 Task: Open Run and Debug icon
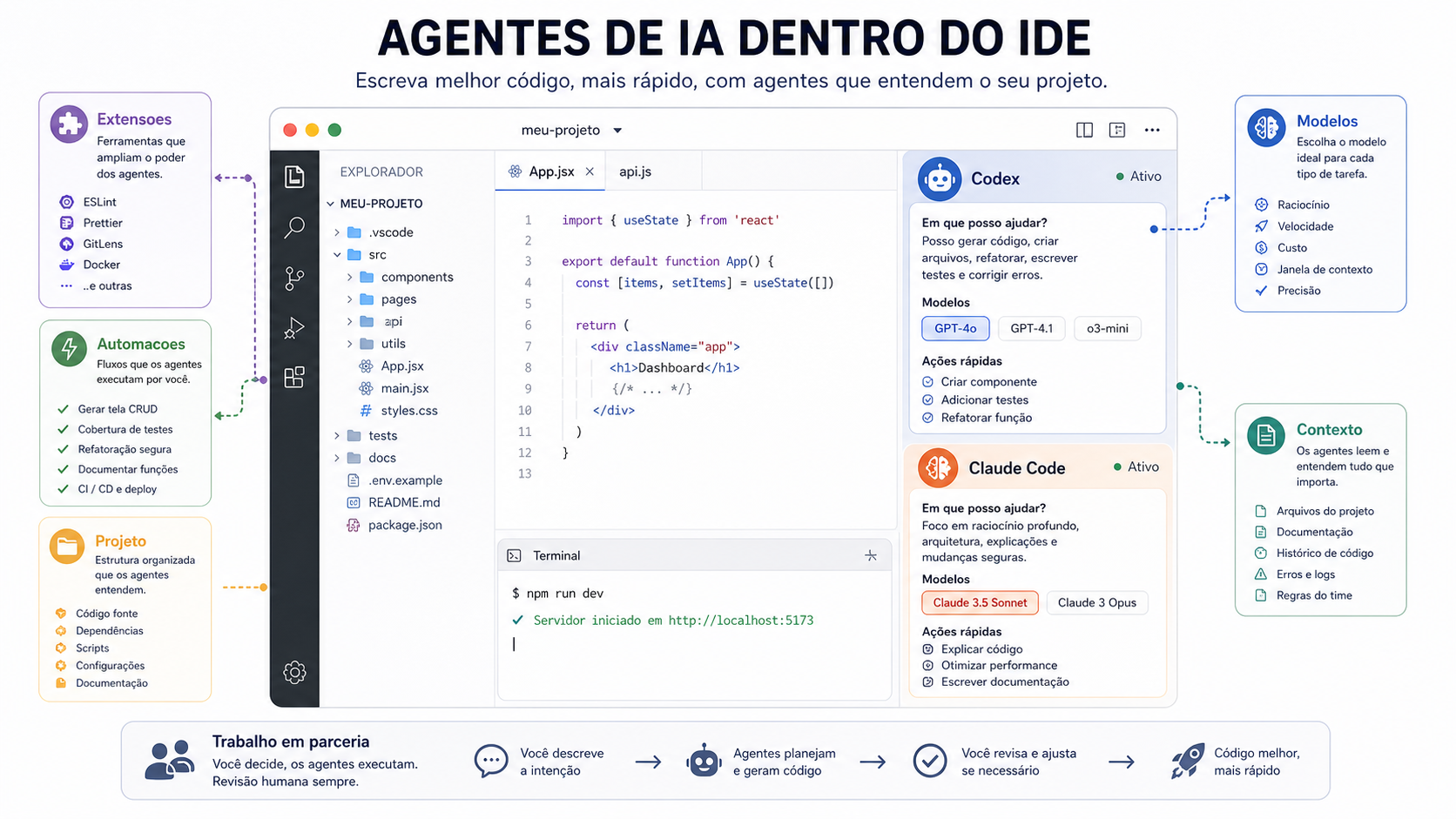coord(294,328)
